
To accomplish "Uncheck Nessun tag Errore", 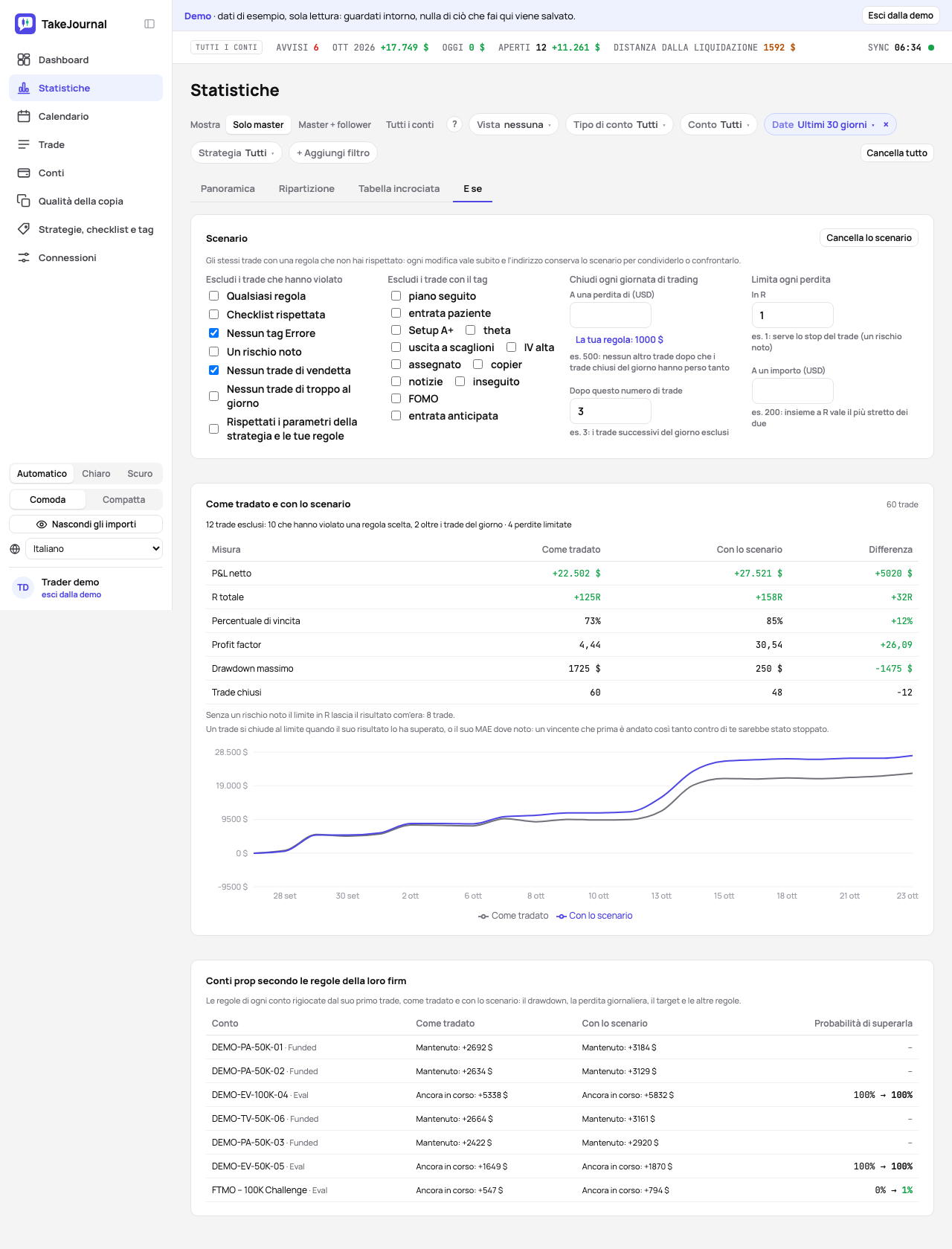I will point(214,333).
